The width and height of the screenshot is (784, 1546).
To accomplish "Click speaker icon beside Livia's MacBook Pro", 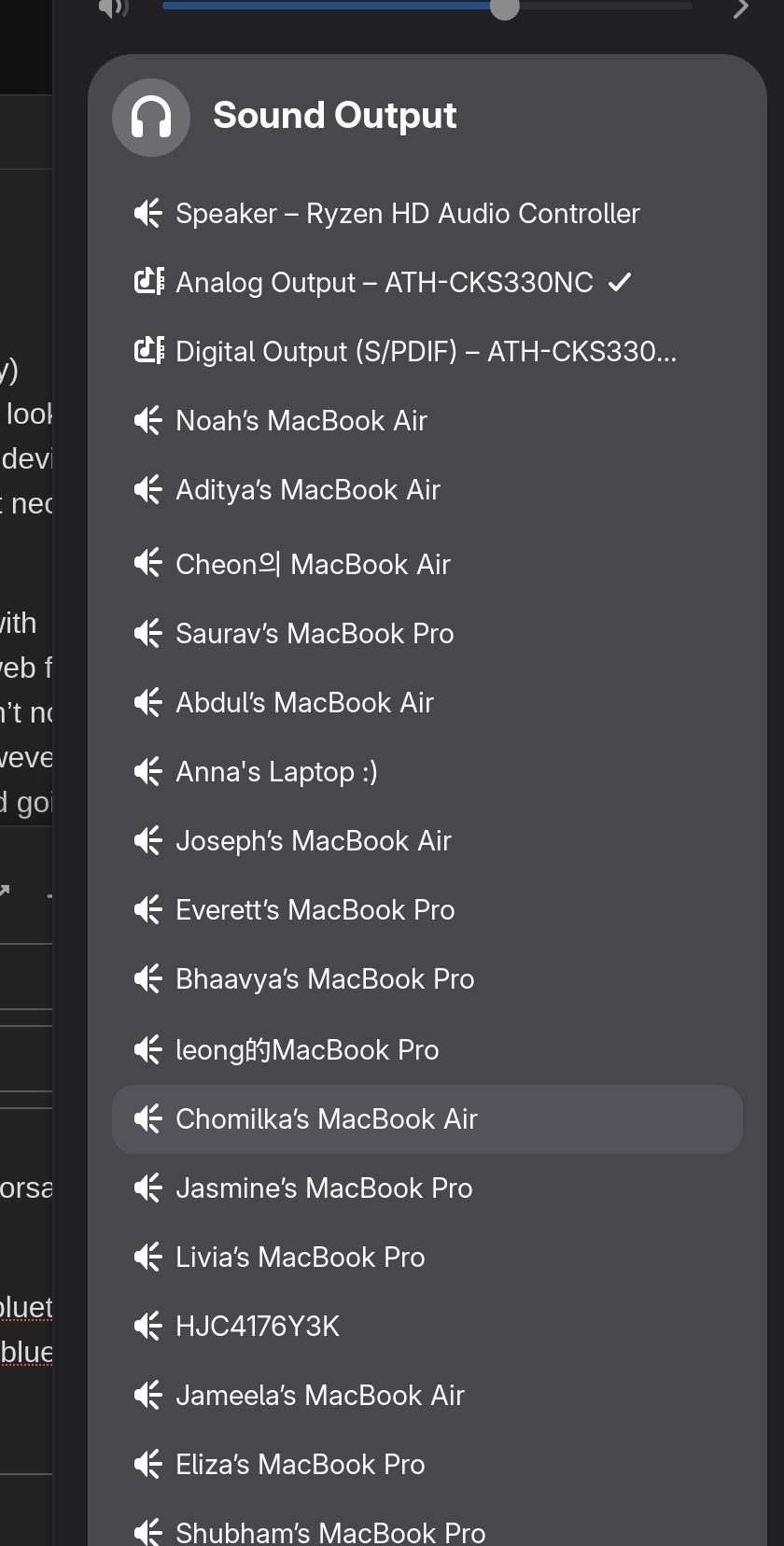I will 148,1258.
